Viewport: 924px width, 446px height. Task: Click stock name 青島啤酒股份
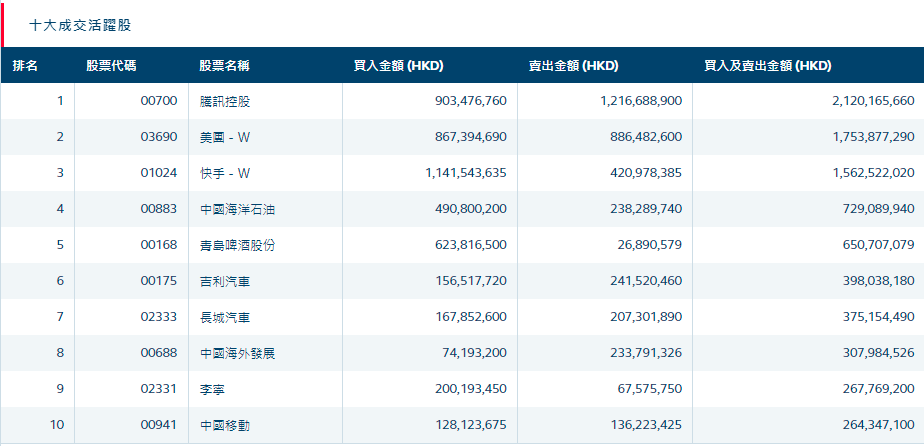(237, 245)
